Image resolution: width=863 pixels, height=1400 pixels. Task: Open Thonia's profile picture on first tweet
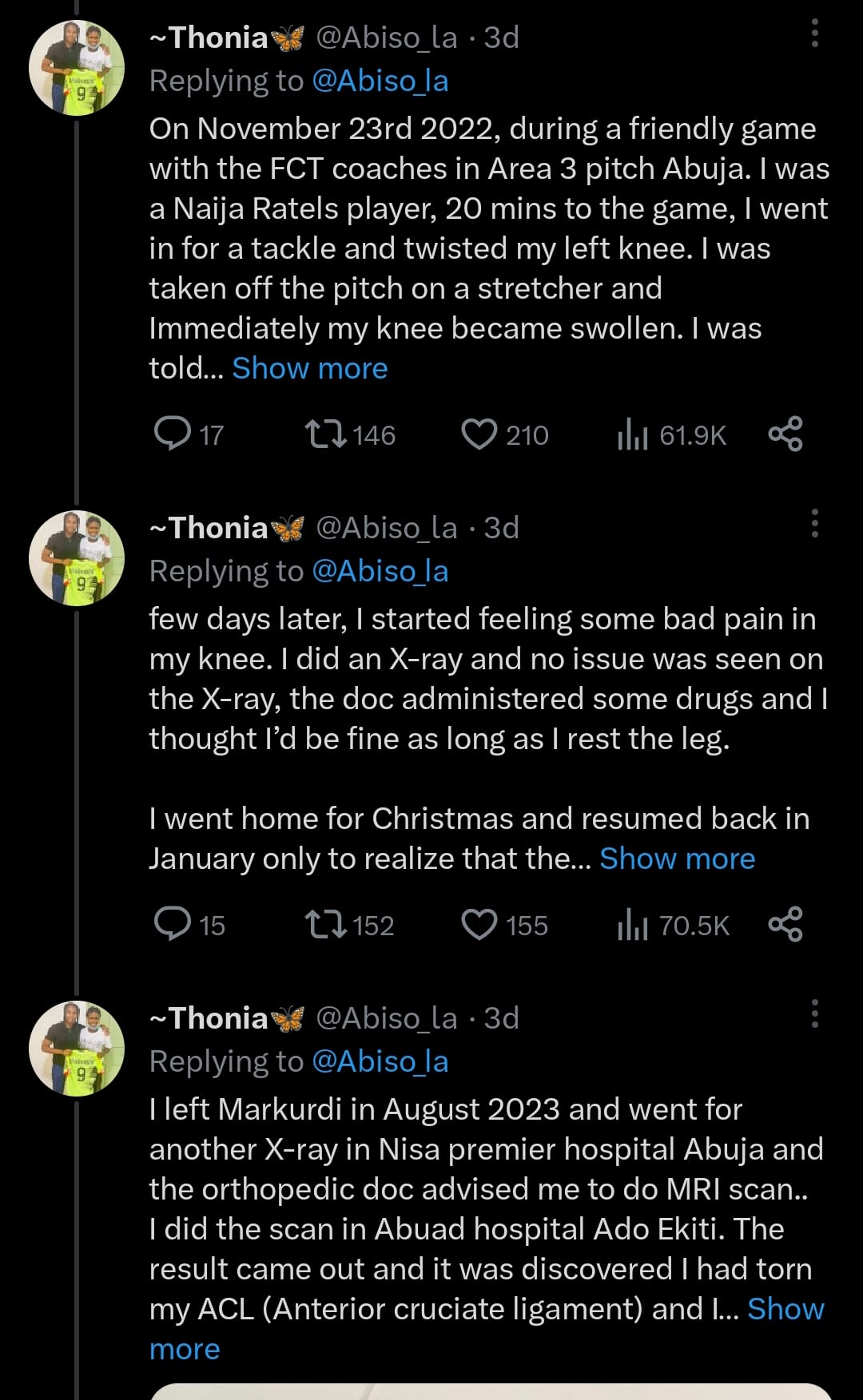[77, 69]
